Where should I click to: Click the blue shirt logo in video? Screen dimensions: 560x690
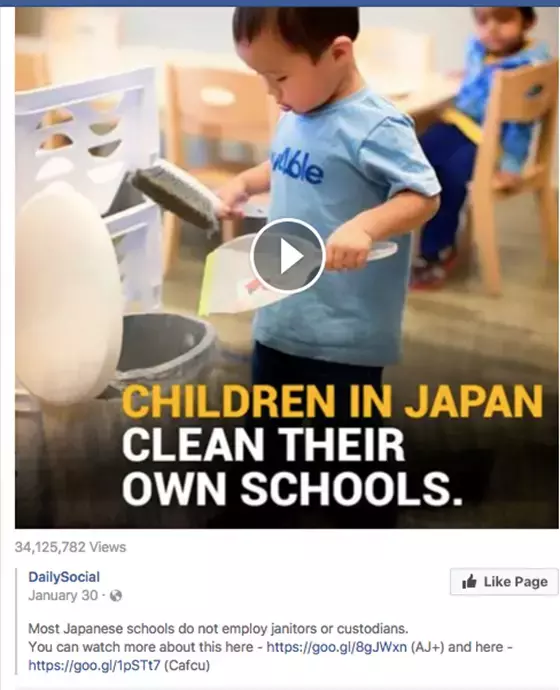tap(296, 169)
